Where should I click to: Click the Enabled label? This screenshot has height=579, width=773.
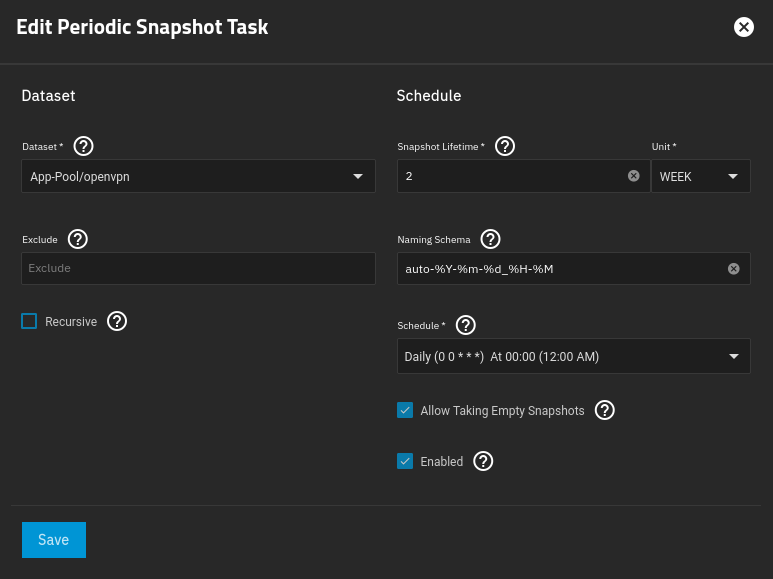pos(442,462)
